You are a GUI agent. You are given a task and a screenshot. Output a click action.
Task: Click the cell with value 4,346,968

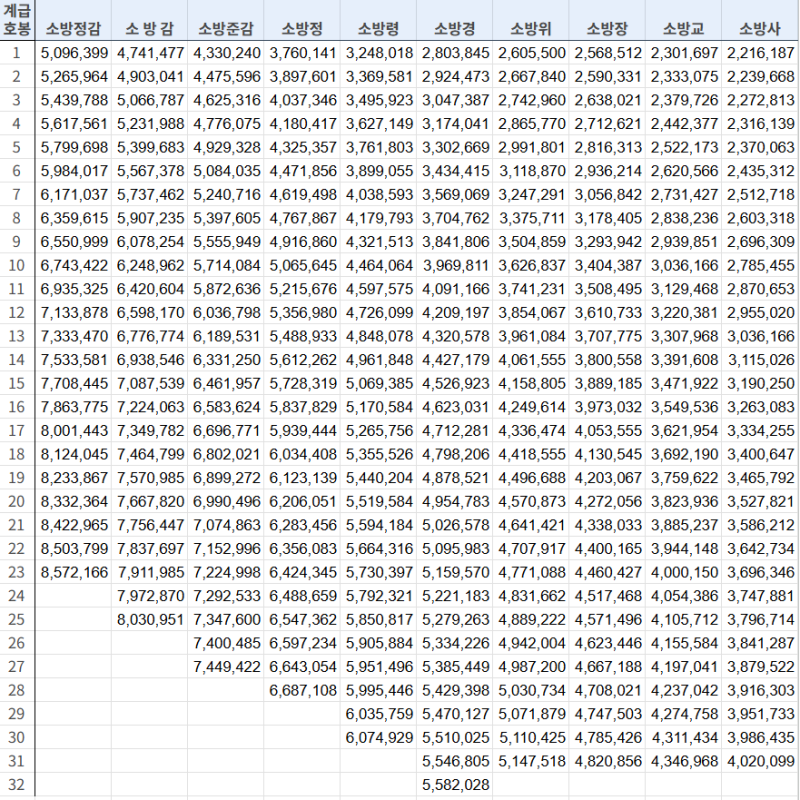[x=684, y=761]
